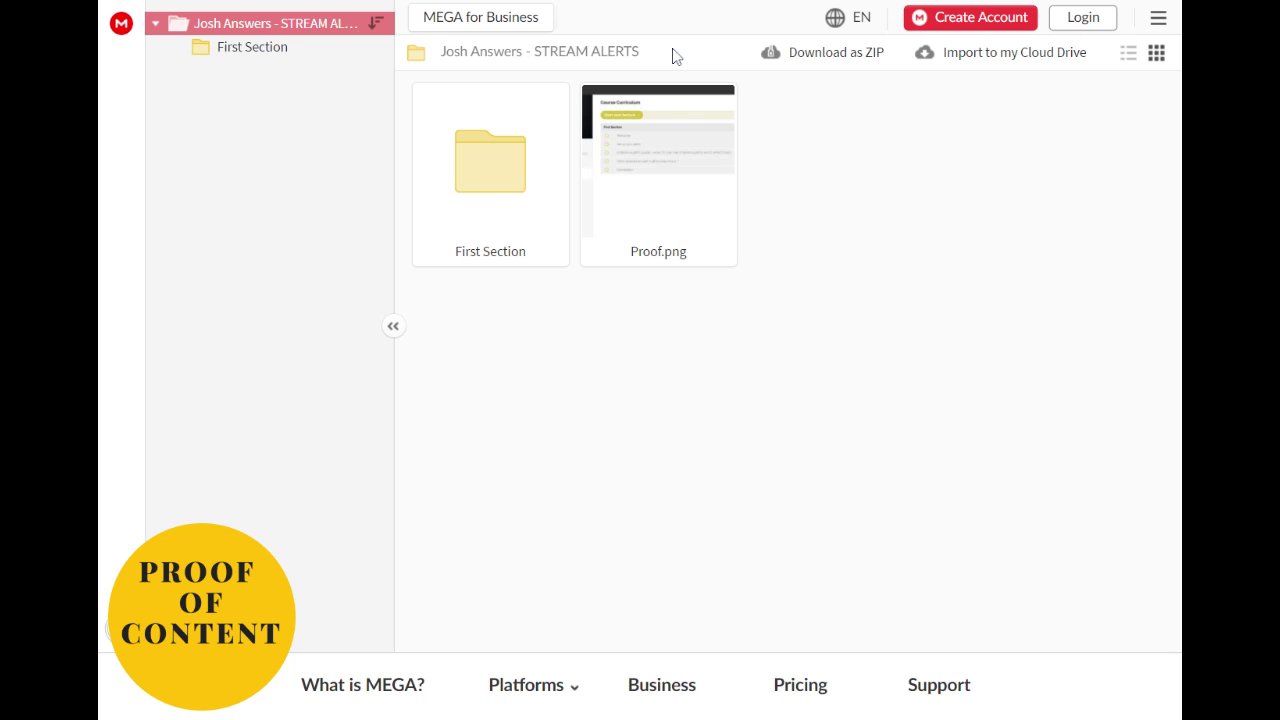
Task: Click Import to my Cloud Drive label
Action: [1014, 52]
